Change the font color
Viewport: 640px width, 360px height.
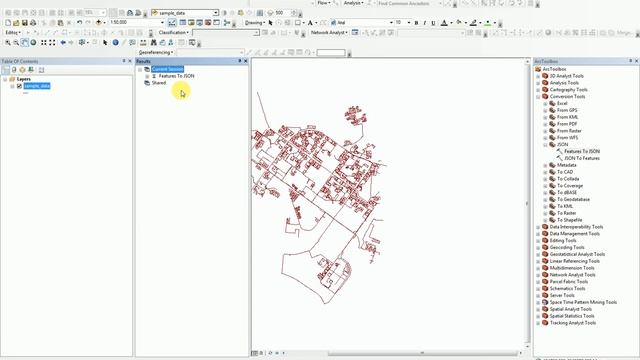pos(444,23)
